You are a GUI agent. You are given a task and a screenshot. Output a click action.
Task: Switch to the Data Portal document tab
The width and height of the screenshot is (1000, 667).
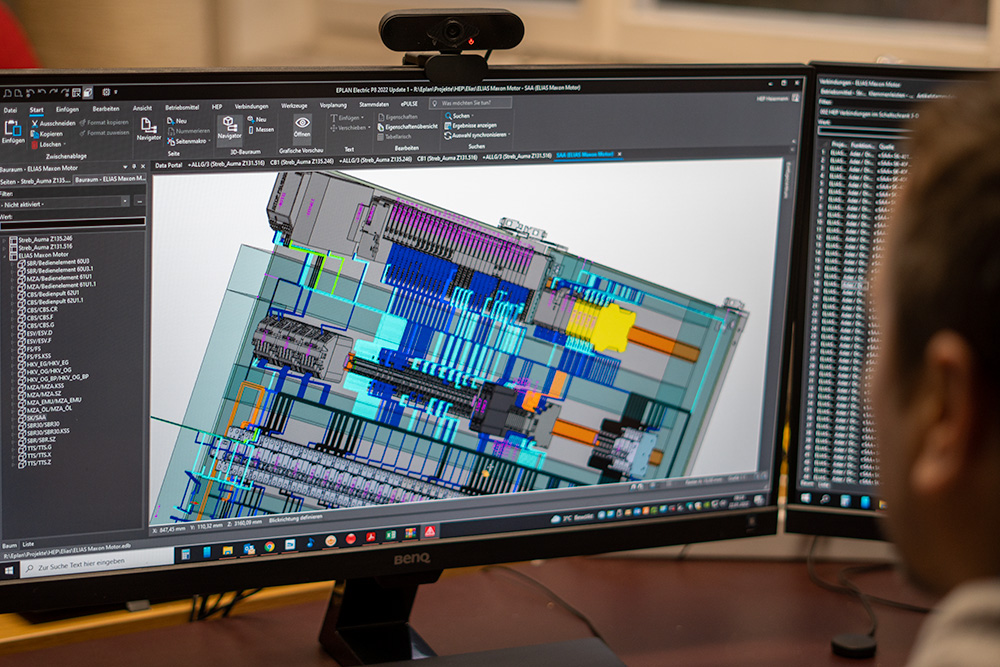(x=168, y=165)
